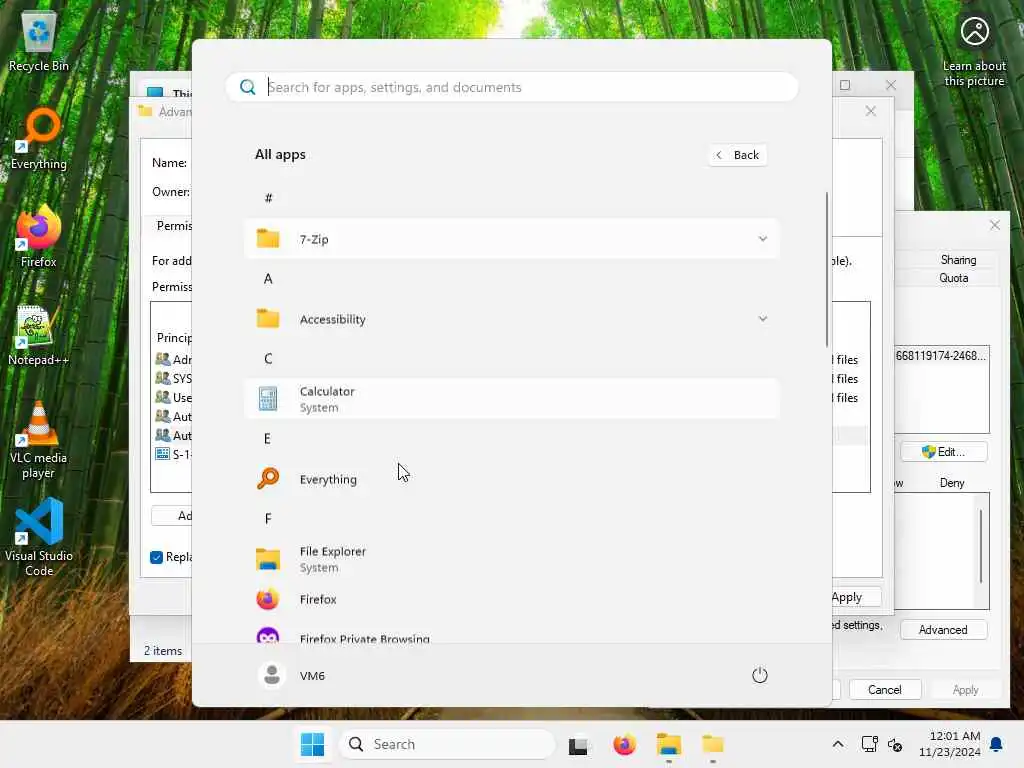Click the Back button in All apps
The image size is (1024, 768).
point(738,155)
